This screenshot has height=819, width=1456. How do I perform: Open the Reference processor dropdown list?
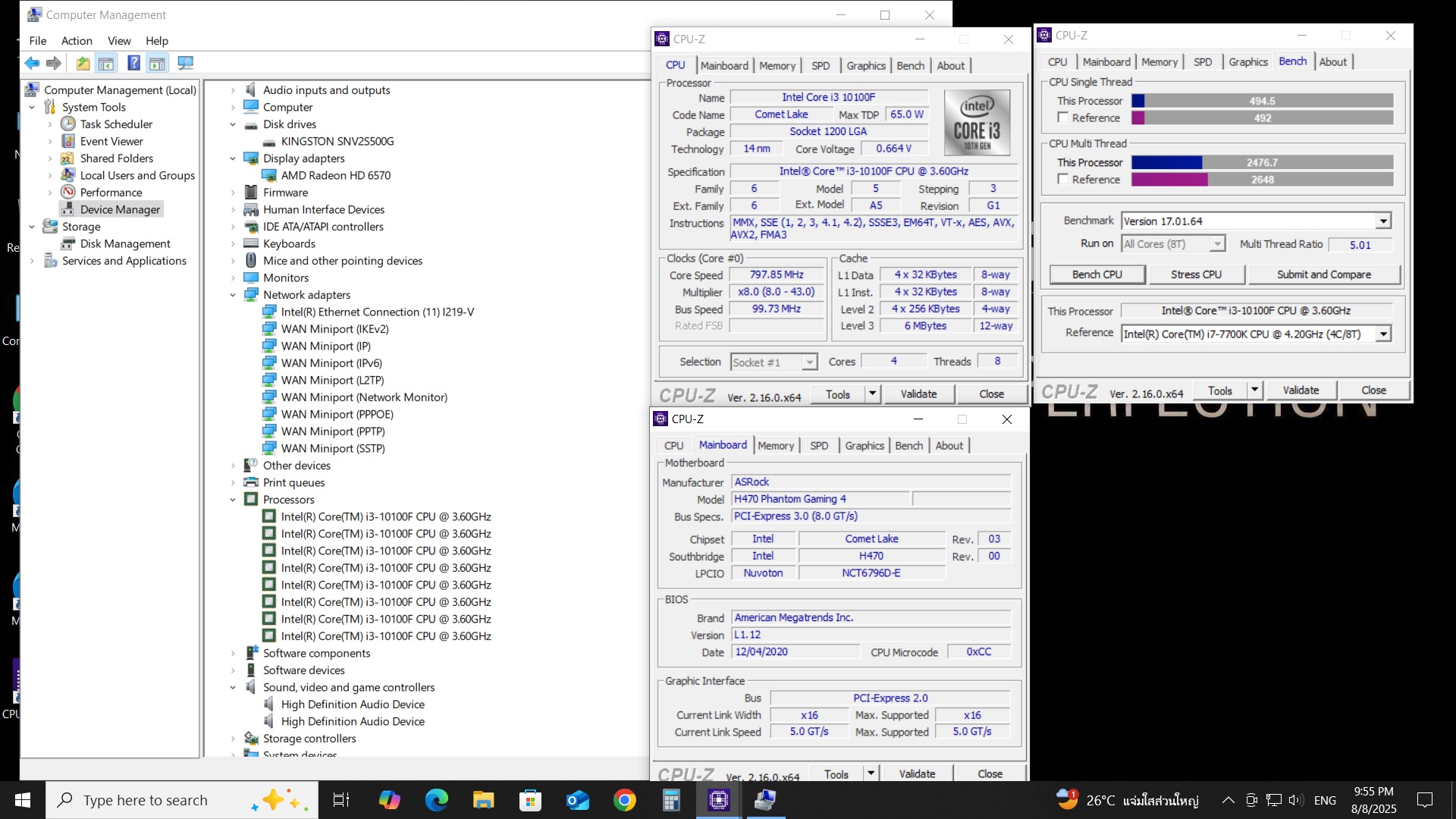coord(1383,334)
